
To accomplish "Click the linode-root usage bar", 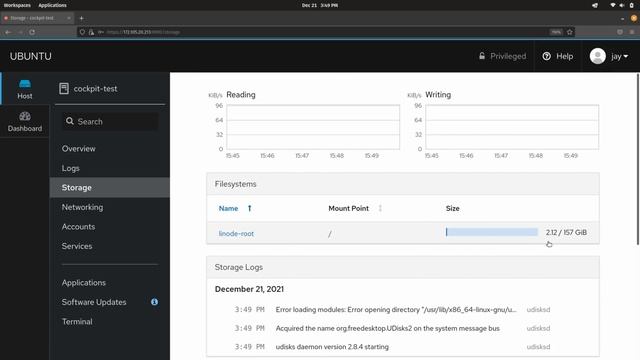I will click(491, 232).
